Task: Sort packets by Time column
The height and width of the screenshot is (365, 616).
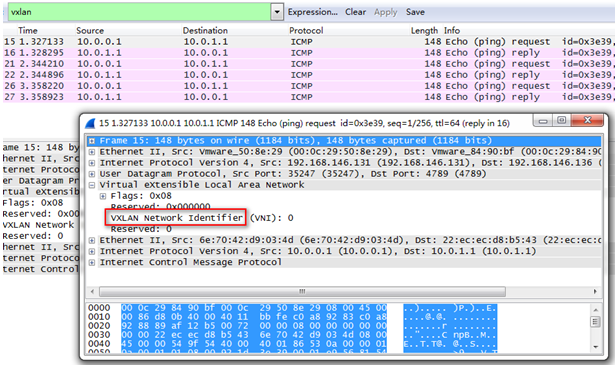Action: point(28,30)
